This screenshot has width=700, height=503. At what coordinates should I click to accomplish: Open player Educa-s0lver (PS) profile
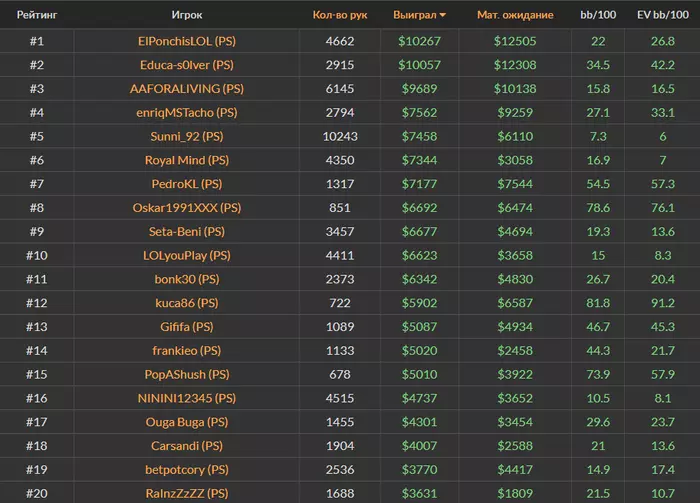186,65
